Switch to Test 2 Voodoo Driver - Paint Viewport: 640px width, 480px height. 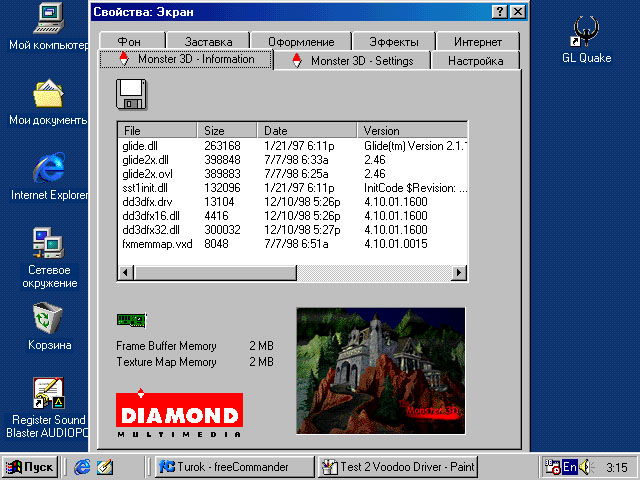tap(398, 467)
